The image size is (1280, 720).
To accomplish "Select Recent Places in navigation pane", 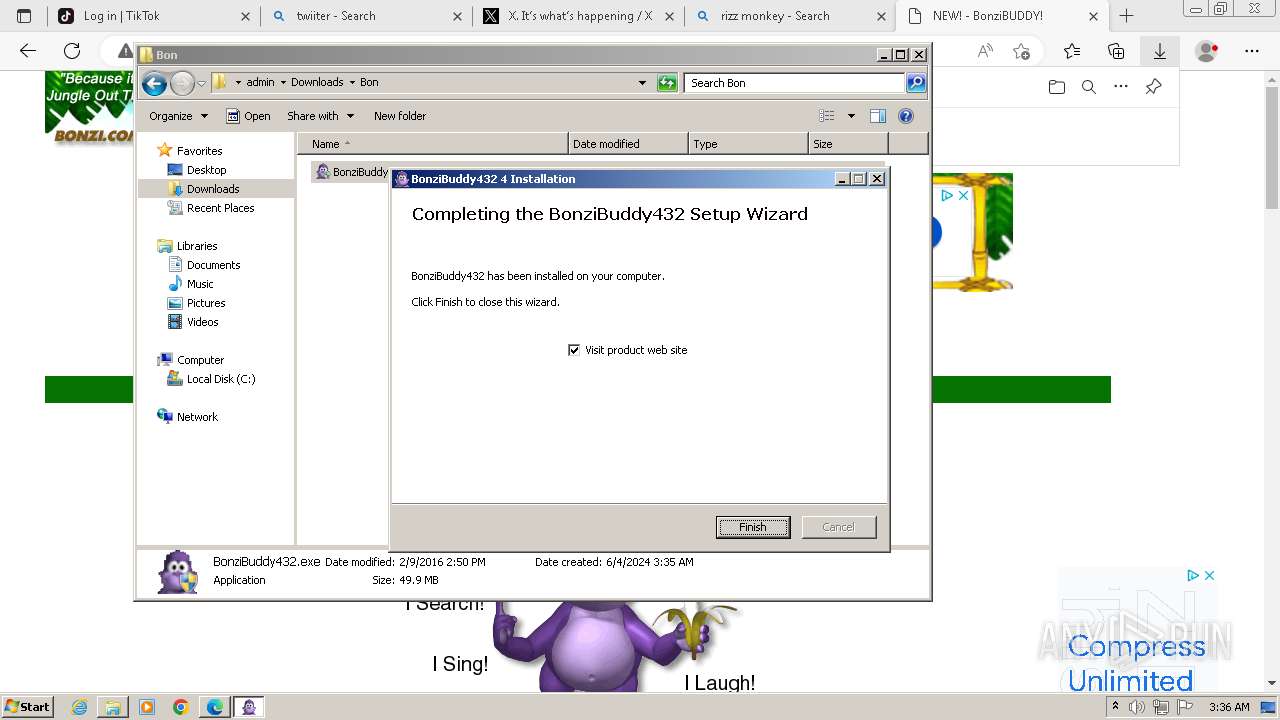I will click(x=220, y=208).
